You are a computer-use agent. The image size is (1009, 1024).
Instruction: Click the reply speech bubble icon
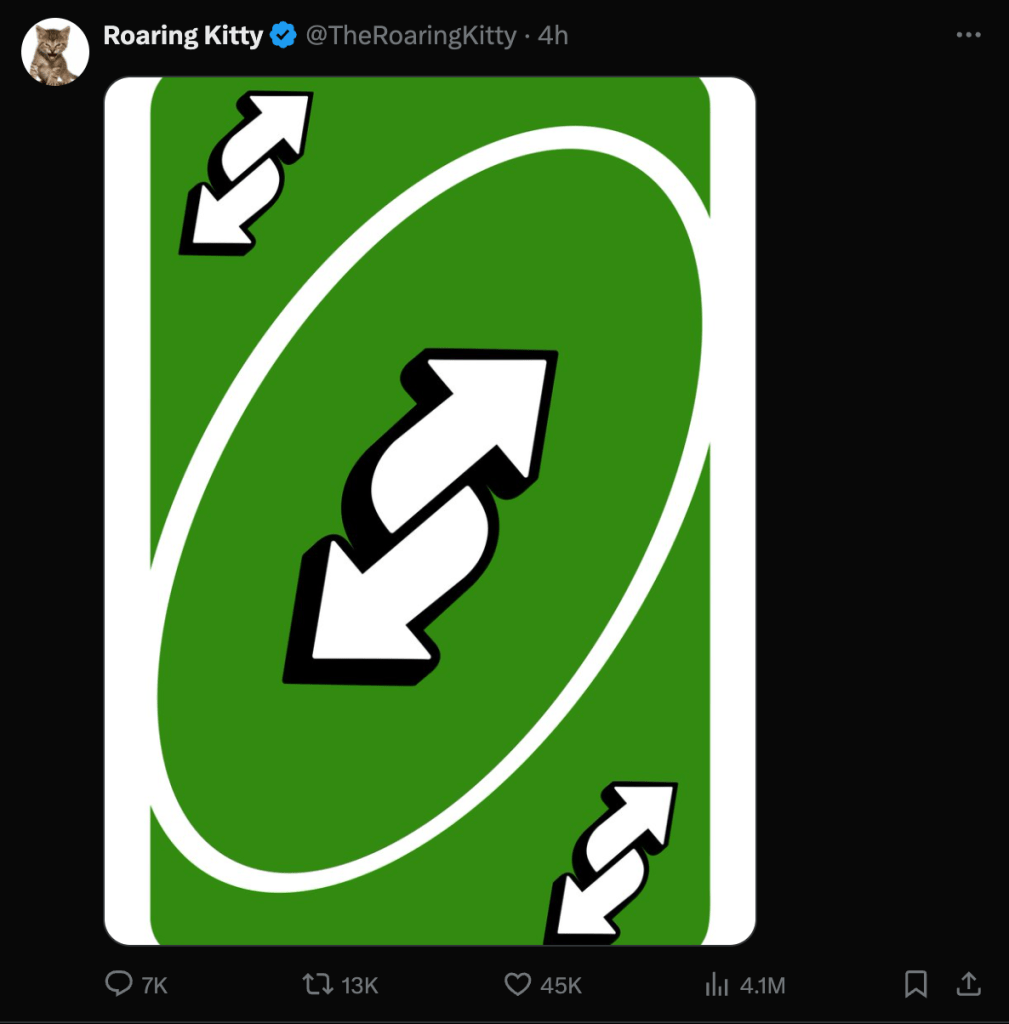click(x=119, y=985)
